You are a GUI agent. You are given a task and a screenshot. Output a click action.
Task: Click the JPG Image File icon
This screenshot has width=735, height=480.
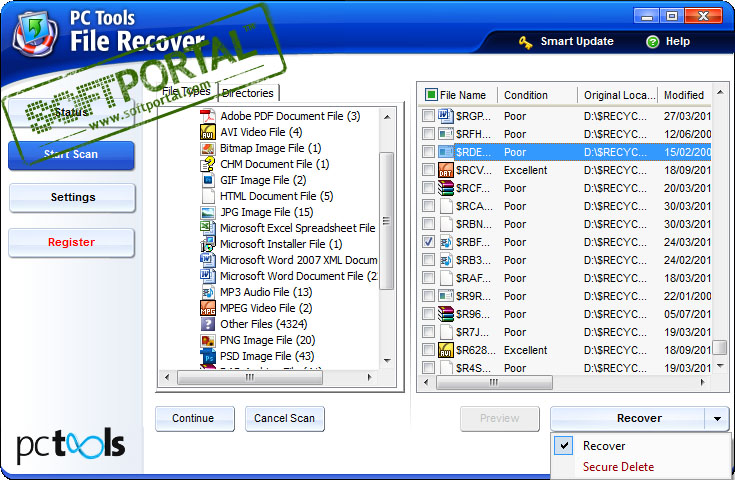click(x=208, y=212)
